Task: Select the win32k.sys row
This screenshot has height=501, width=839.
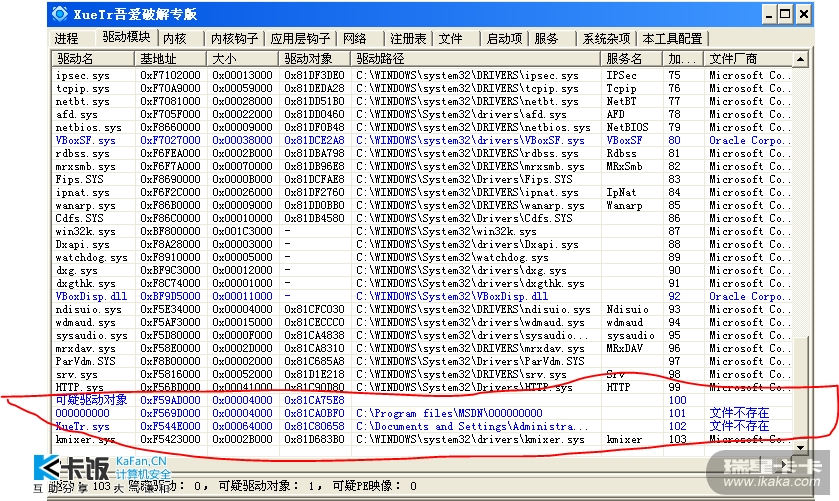Action: pyautogui.click(x=422, y=231)
